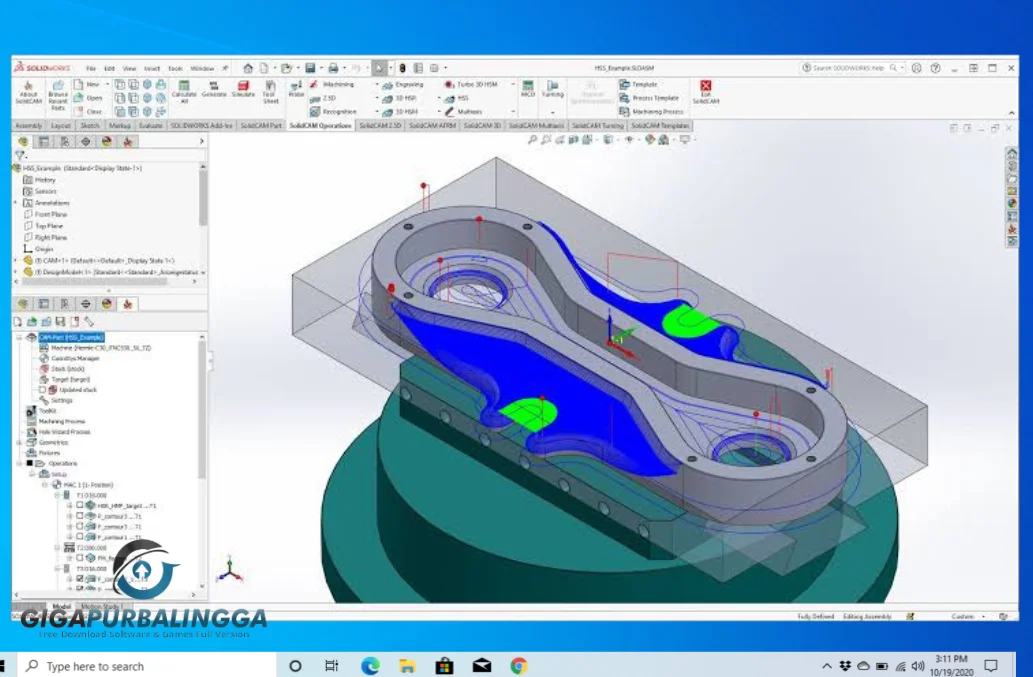Click the filter funnel icon in tree

click(20, 155)
